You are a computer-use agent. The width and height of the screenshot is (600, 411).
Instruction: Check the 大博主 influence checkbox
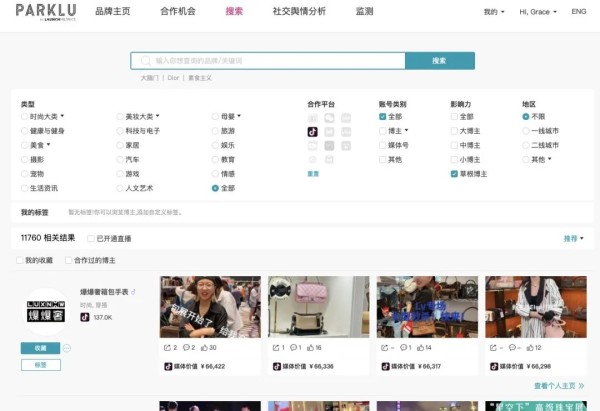(454, 131)
